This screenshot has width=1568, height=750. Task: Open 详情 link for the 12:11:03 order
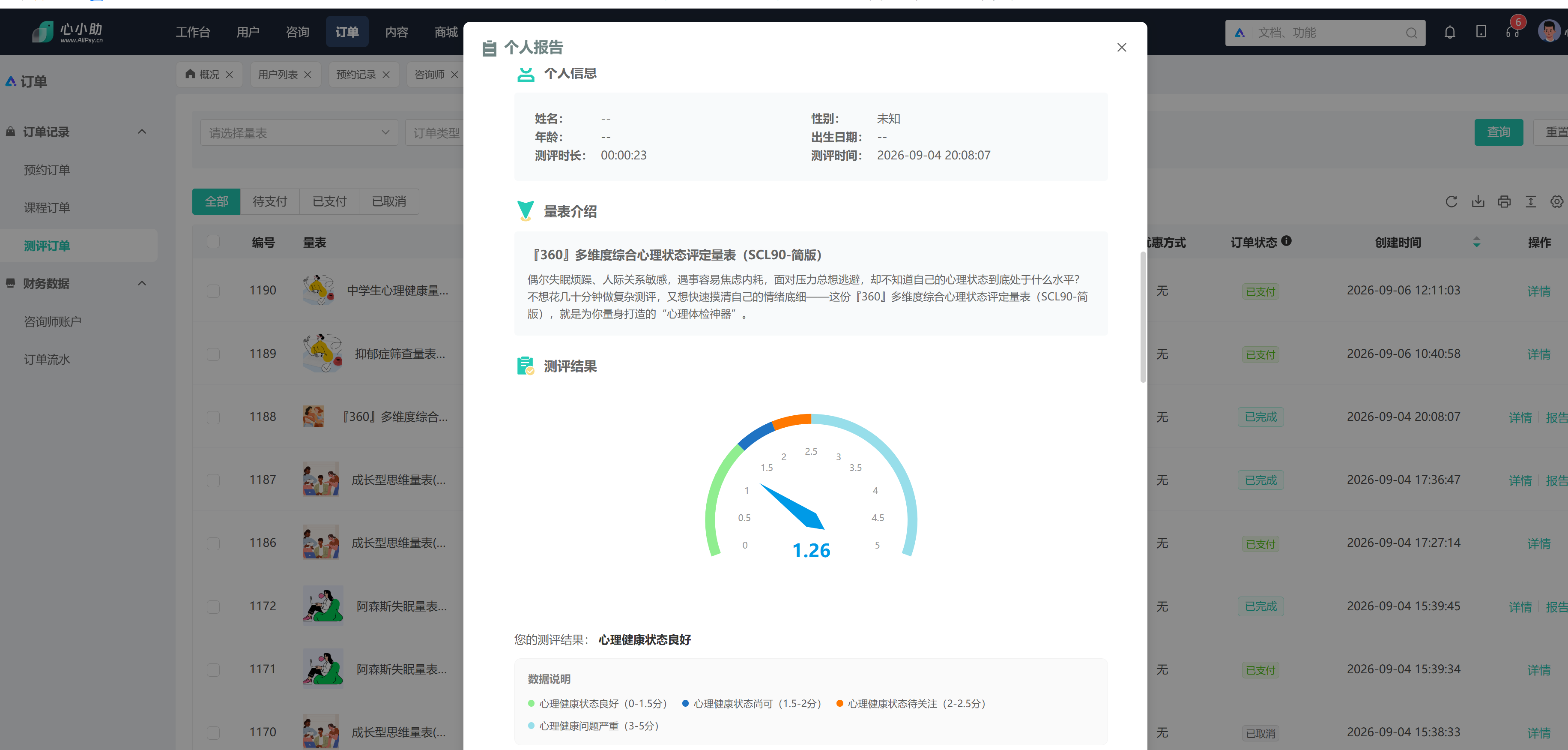[1538, 291]
